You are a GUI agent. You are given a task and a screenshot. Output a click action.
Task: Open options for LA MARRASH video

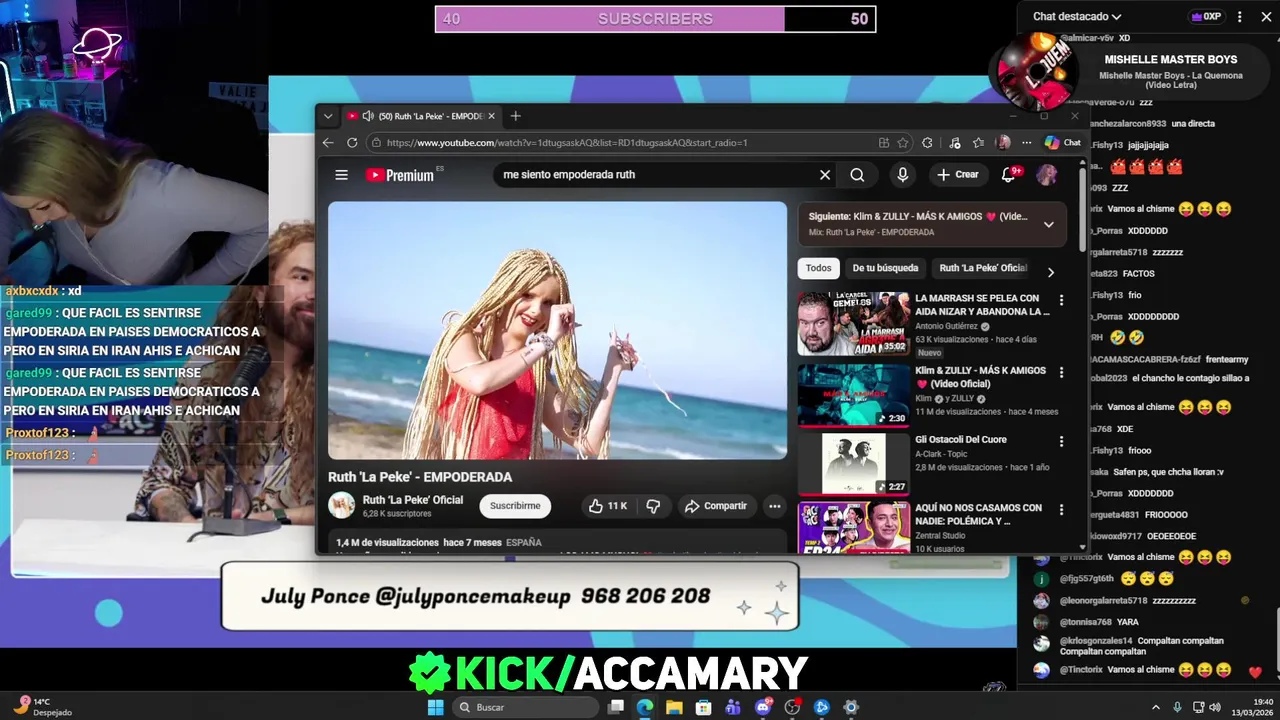(1061, 300)
